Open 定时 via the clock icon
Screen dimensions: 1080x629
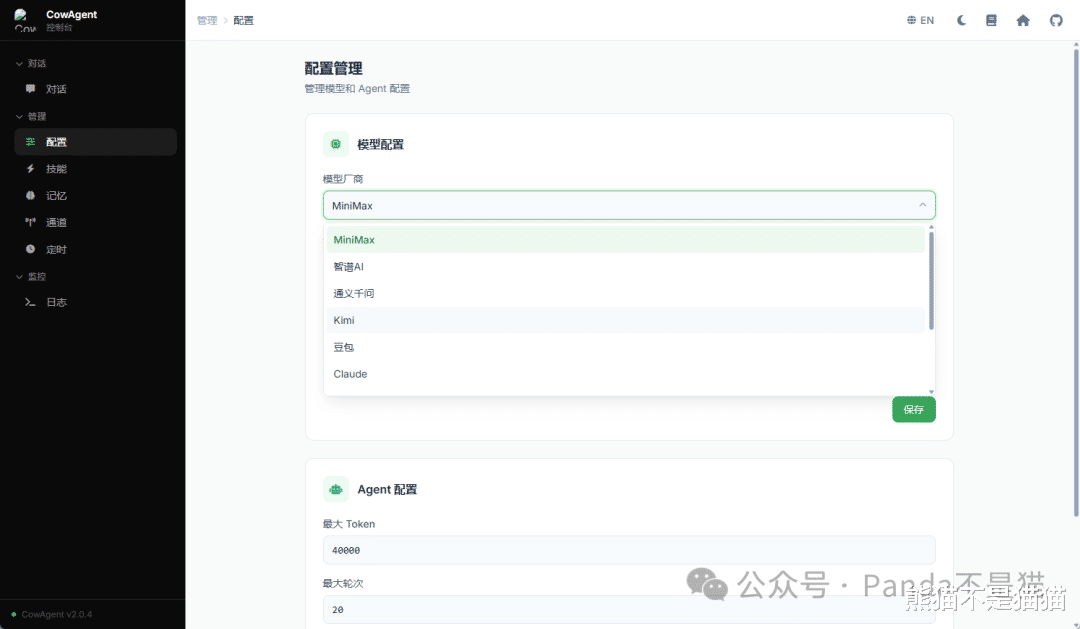(x=30, y=249)
